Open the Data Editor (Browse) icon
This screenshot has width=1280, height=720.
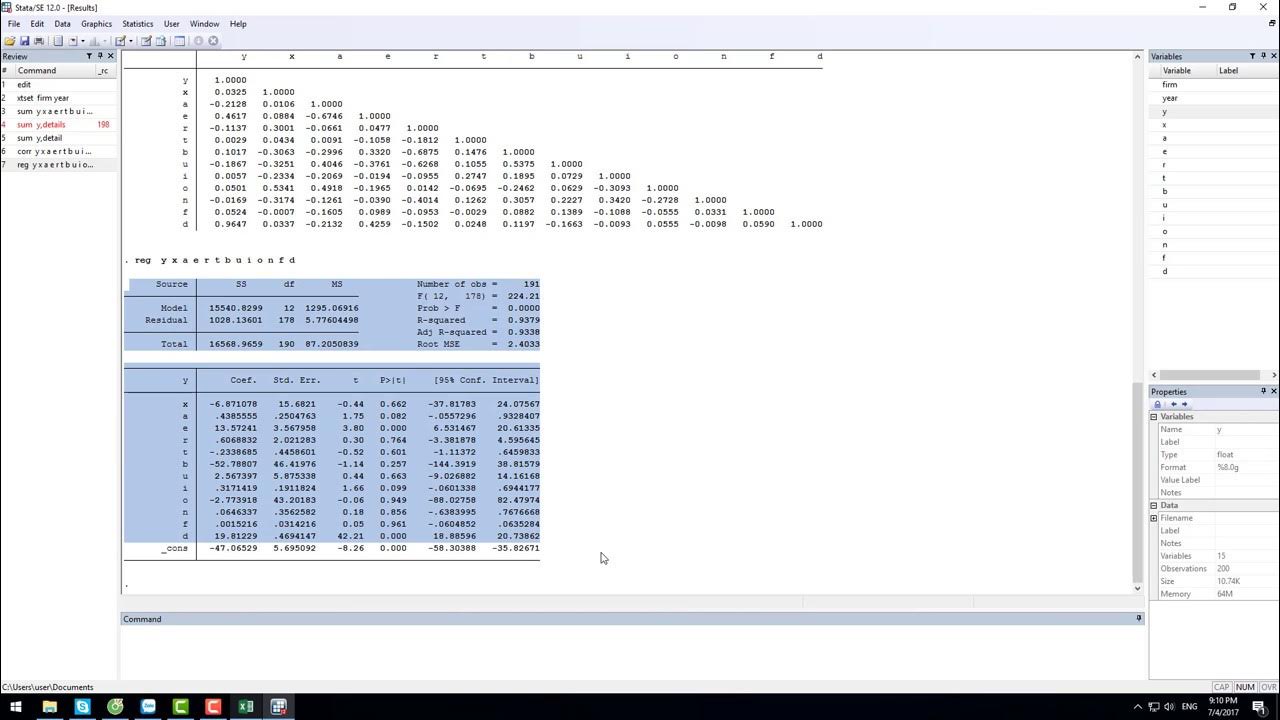[x=160, y=41]
